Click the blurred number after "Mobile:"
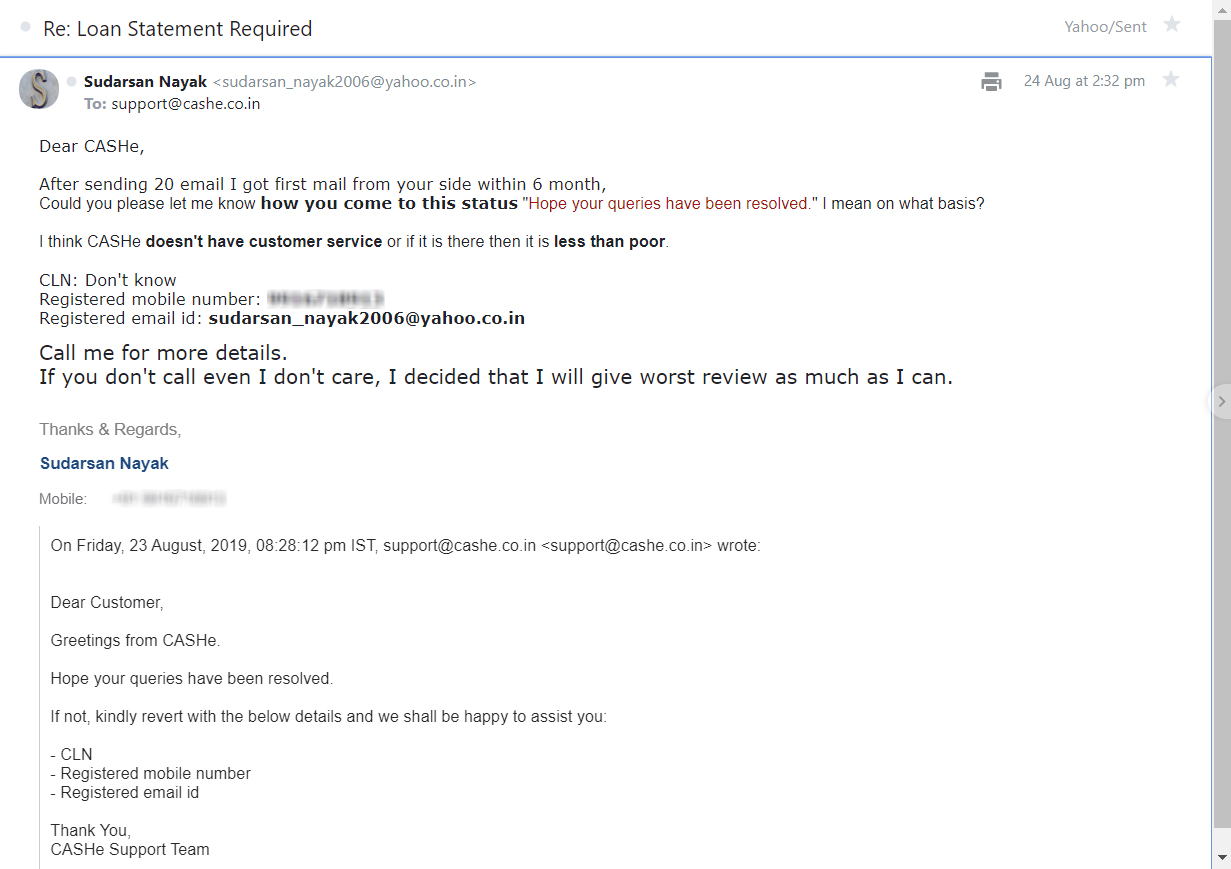This screenshot has height=869, width=1231. (x=169, y=498)
